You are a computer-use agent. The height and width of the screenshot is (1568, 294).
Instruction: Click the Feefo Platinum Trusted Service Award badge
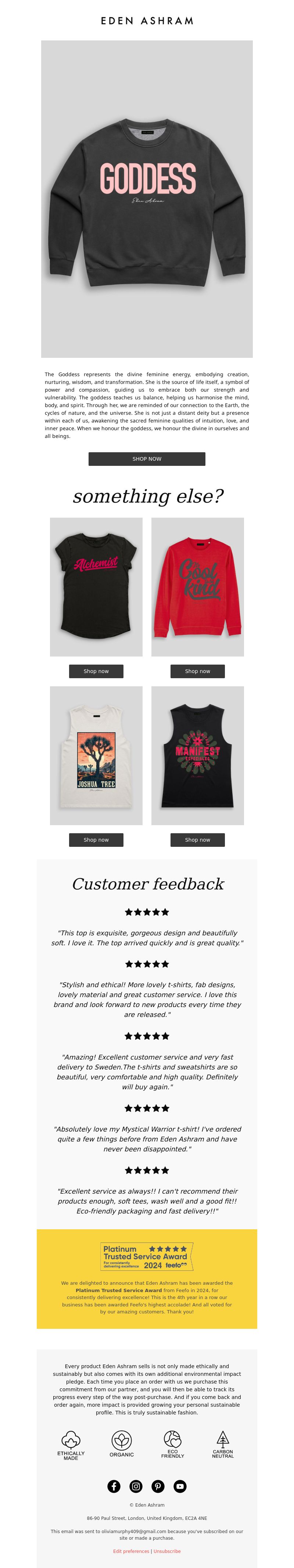pos(147,1256)
